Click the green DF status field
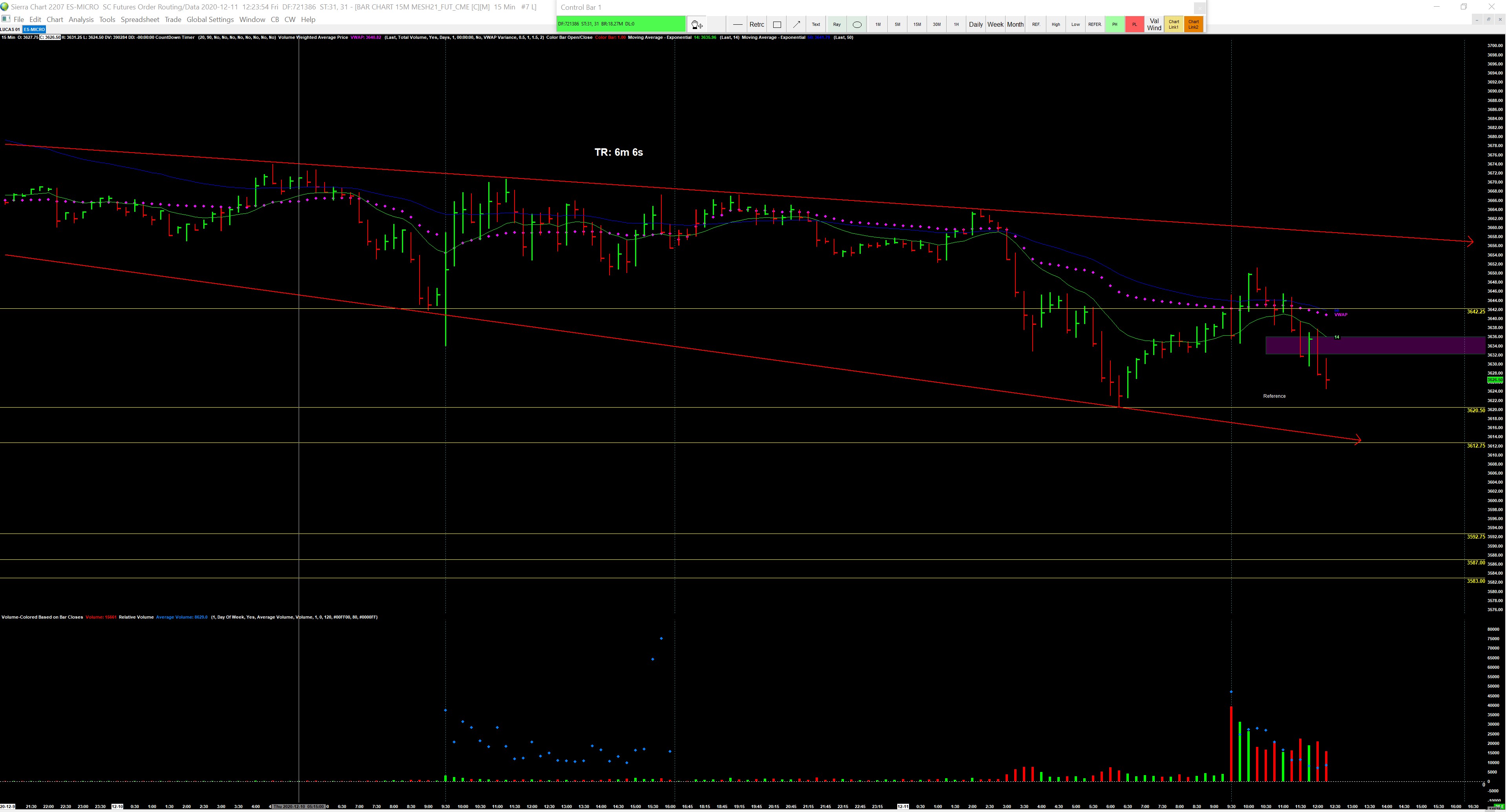 pos(621,24)
